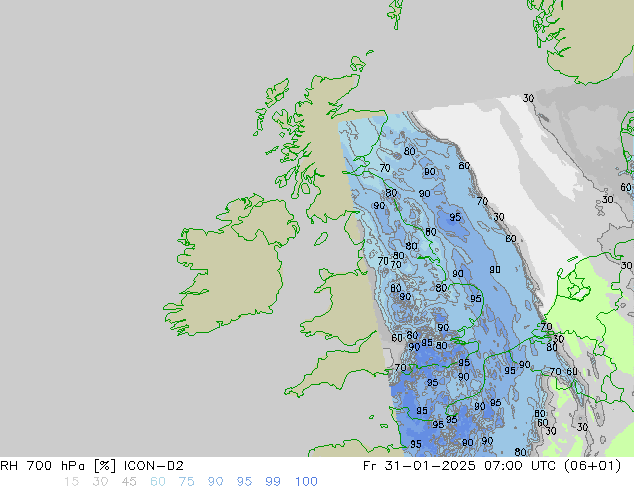The image size is (634, 490).
Task: Click the 100 legend value
Action: 306,482
